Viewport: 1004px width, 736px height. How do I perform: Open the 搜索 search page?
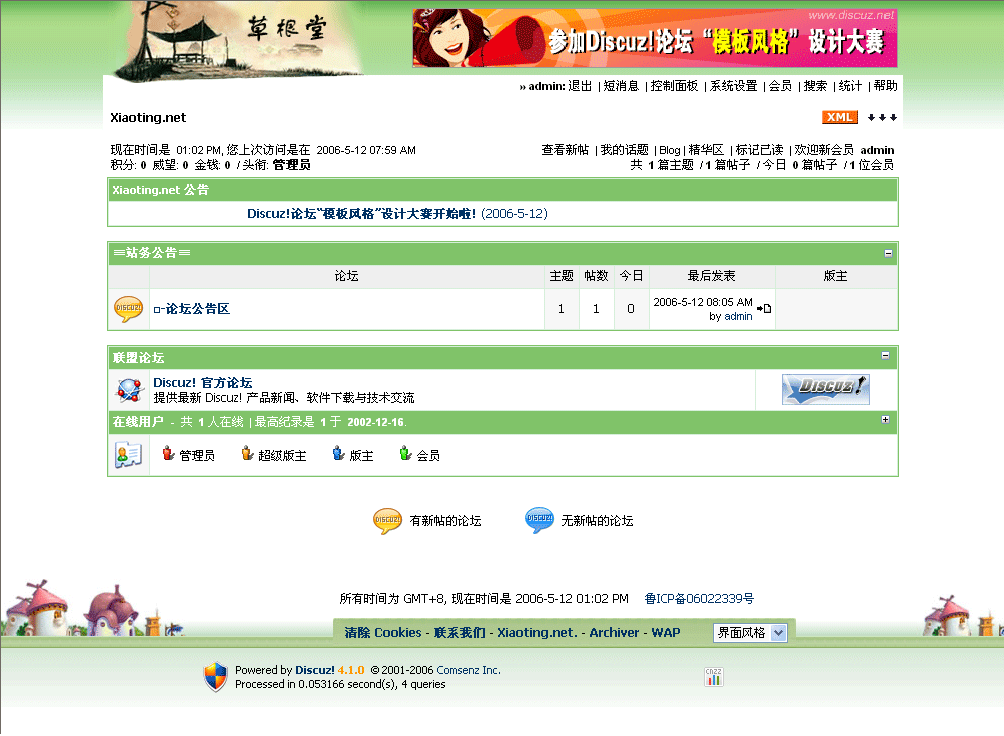point(815,86)
